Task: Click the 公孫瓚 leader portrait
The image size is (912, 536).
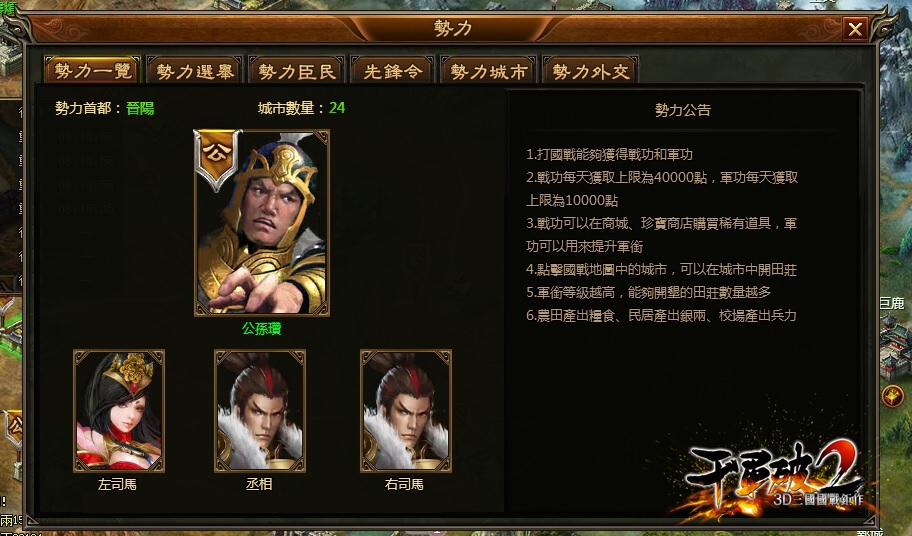Action: [262, 223]
